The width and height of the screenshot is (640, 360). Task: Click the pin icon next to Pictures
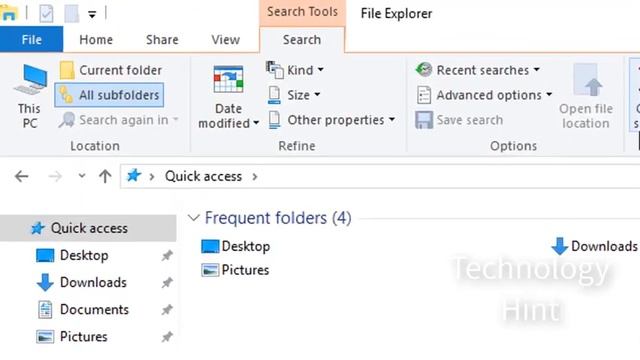(x=167, y=337)
